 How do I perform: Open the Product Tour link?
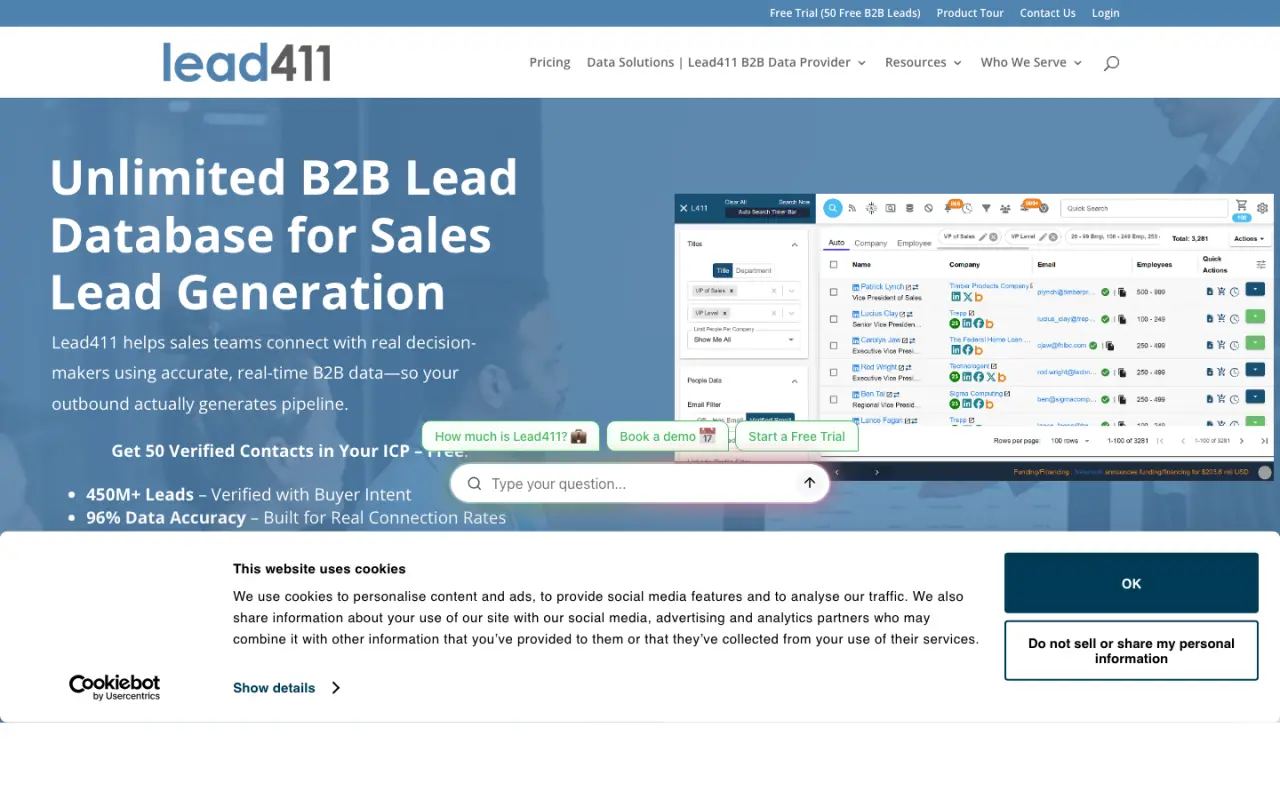[x=970, y=13]
